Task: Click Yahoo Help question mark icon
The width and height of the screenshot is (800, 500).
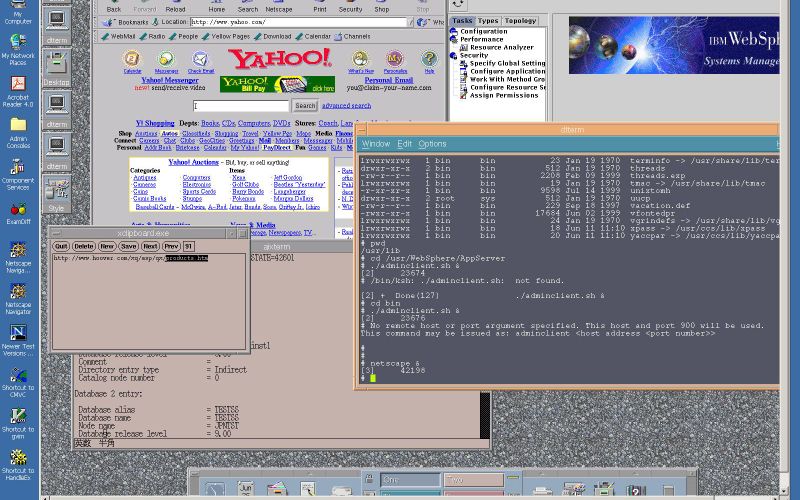Action: 429,59
